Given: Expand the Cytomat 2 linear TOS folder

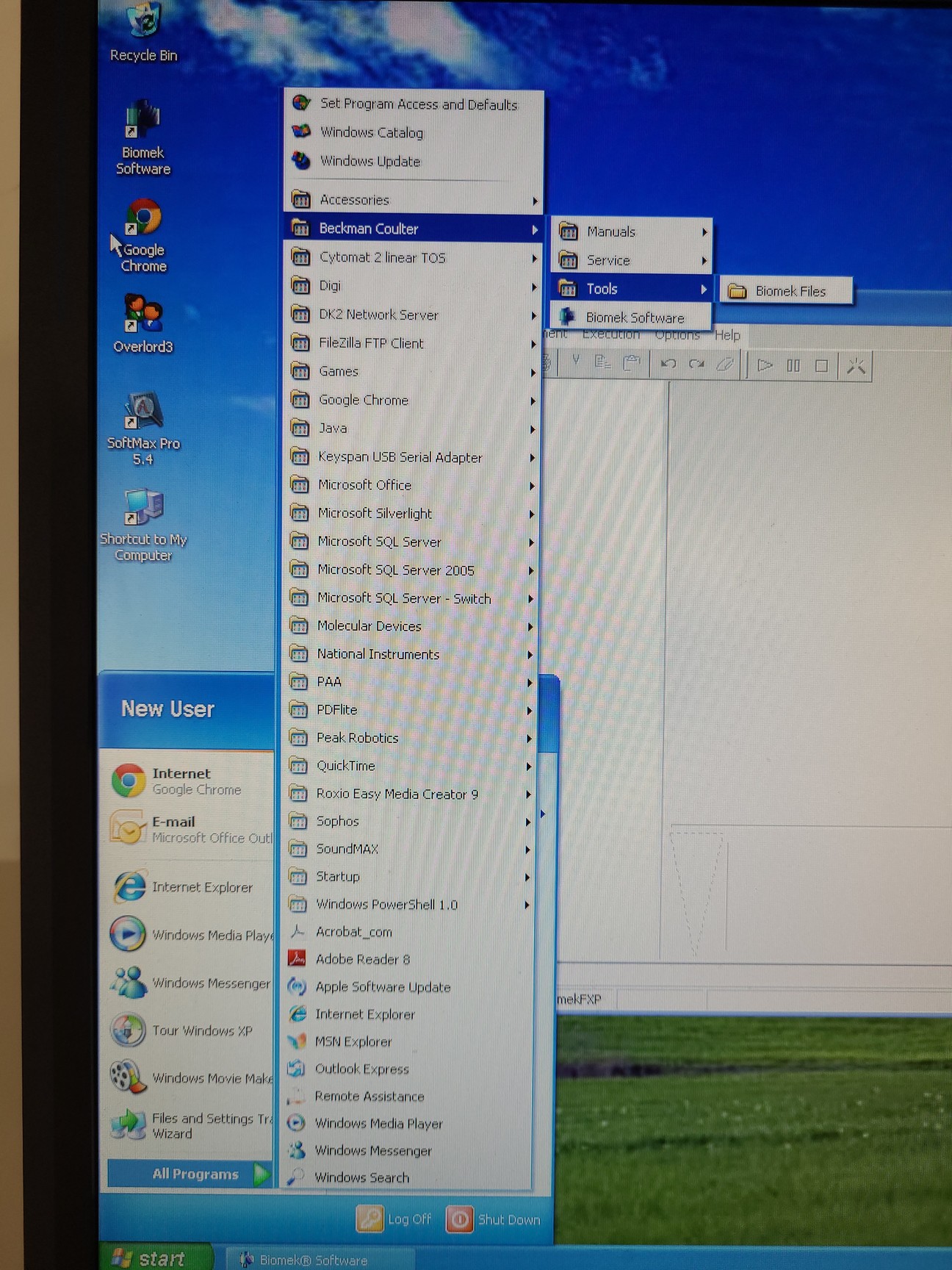Looking at the screenshot, I should [414, 257].
